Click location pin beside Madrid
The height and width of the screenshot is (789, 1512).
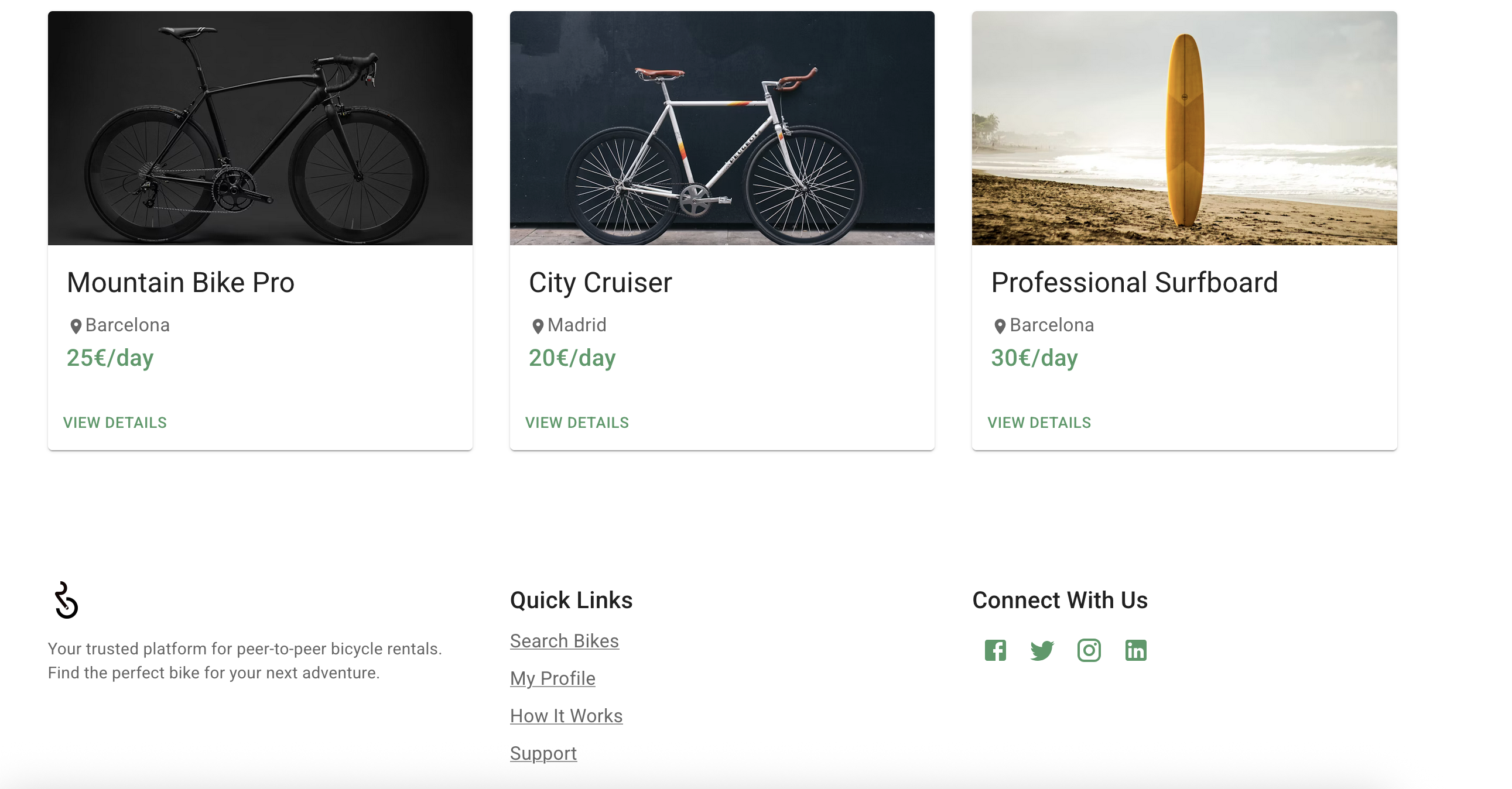pos(538,326)
